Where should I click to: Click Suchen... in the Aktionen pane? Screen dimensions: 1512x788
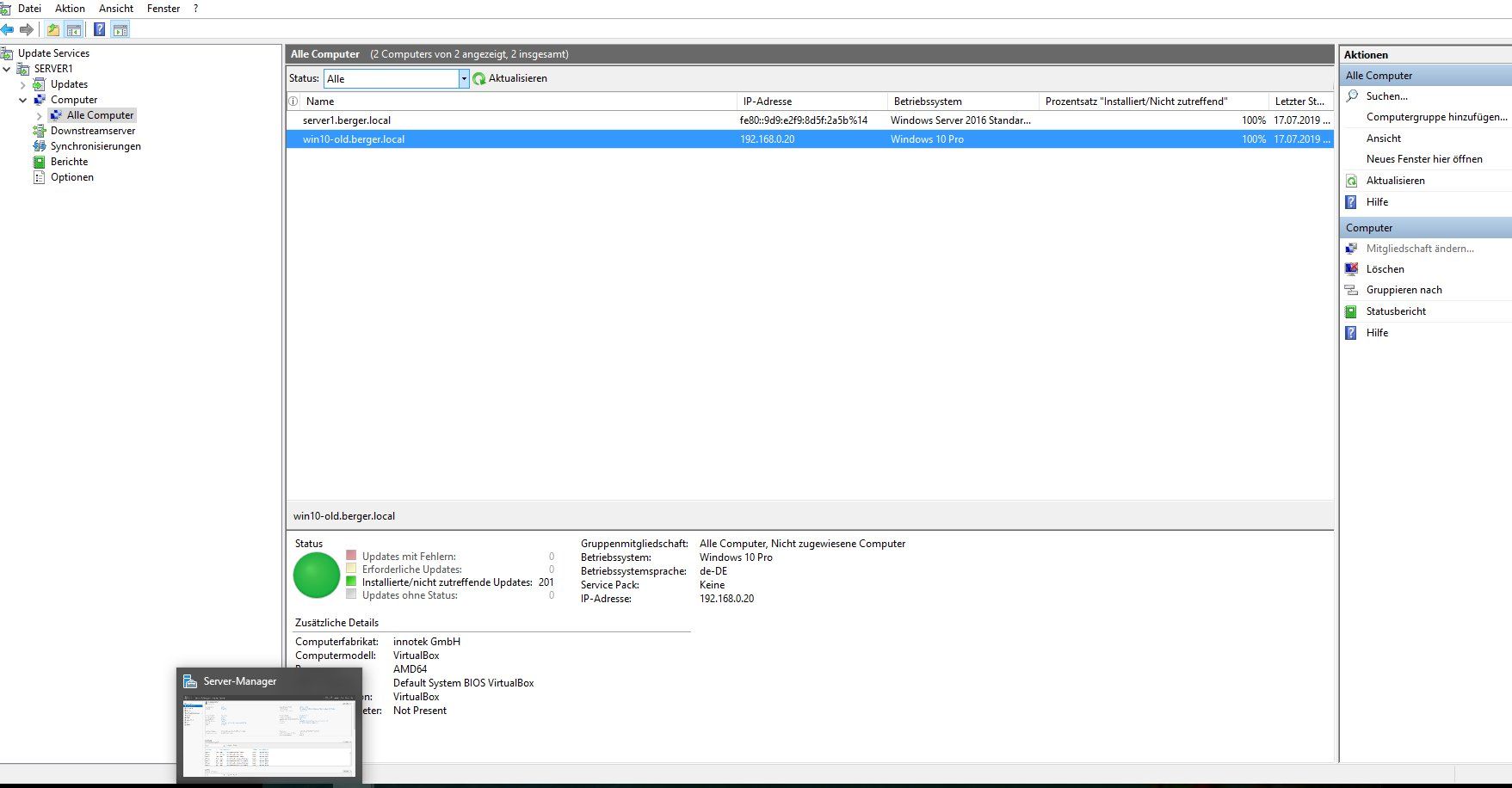[1386, 96]
